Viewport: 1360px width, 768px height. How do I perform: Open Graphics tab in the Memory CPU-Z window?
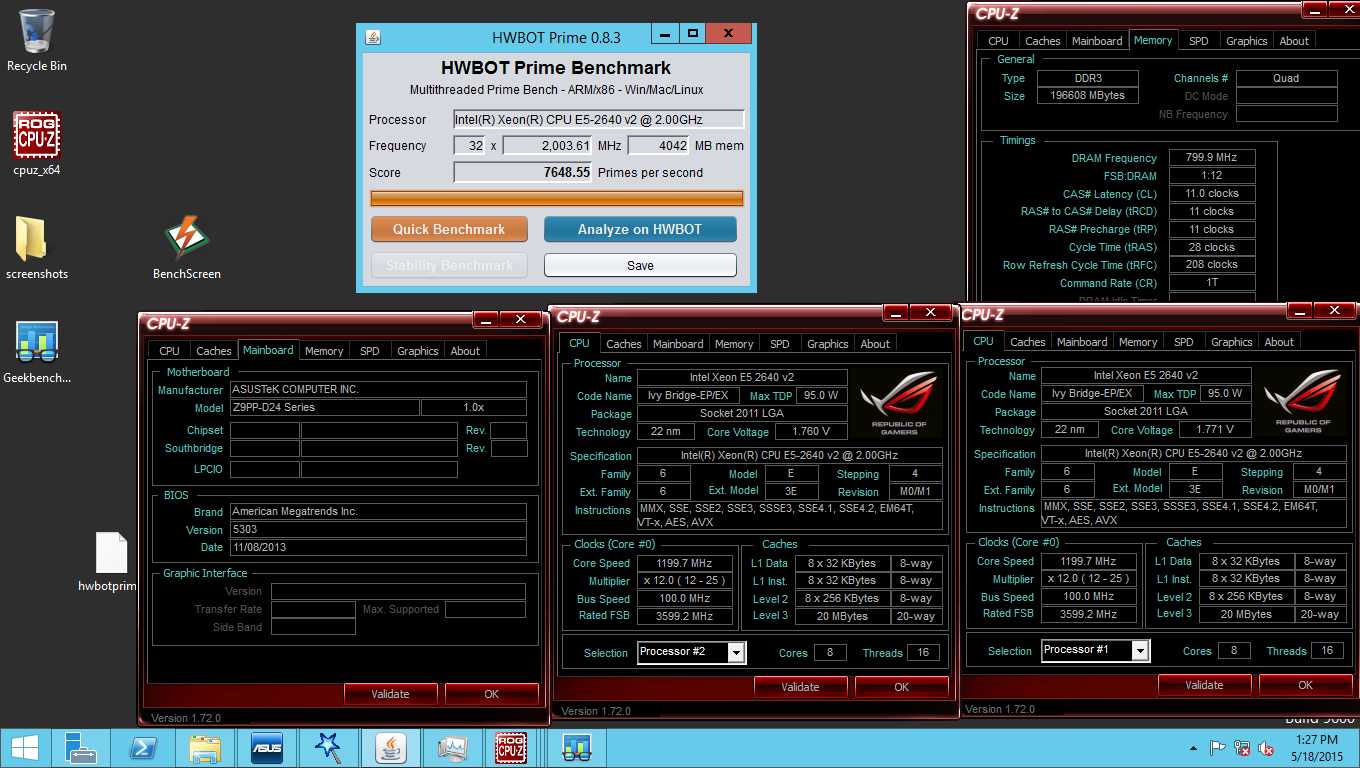pyautogui.click(x=1246, y=41)
